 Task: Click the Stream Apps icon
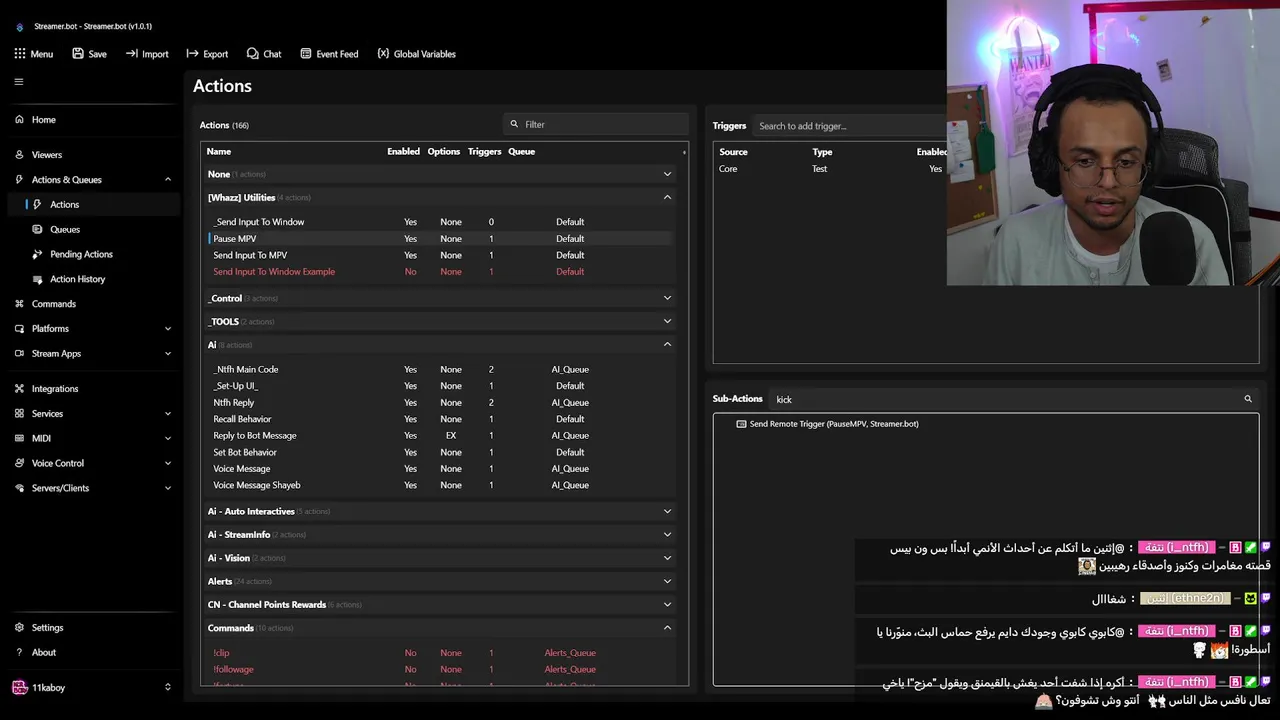(x=19, y=354)
